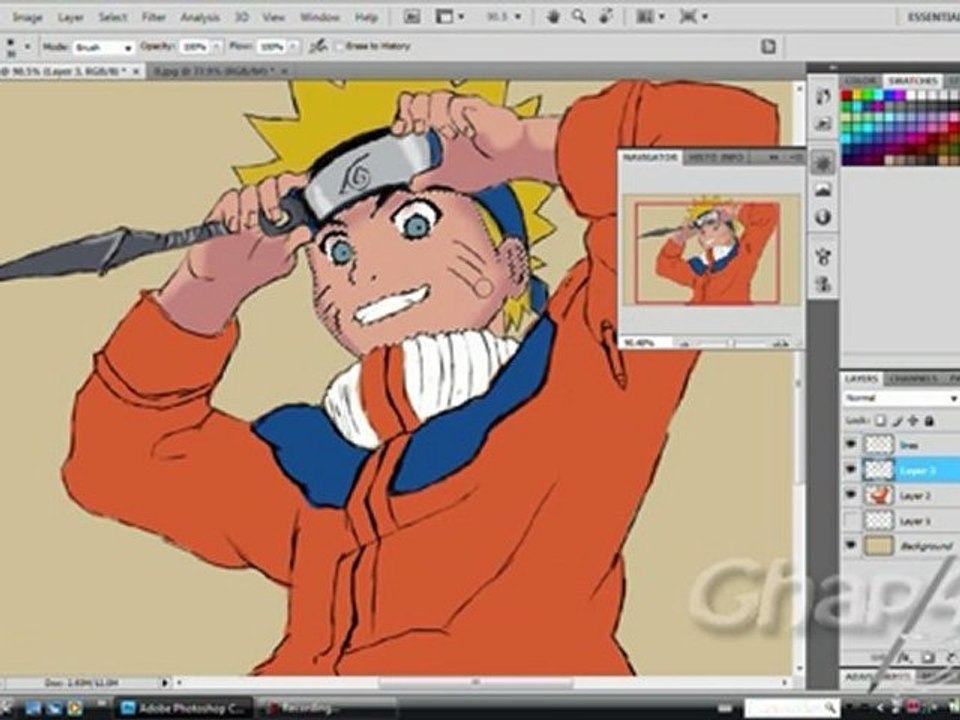
Task: Close the second jpg document tab
Action: pos(284,72)
